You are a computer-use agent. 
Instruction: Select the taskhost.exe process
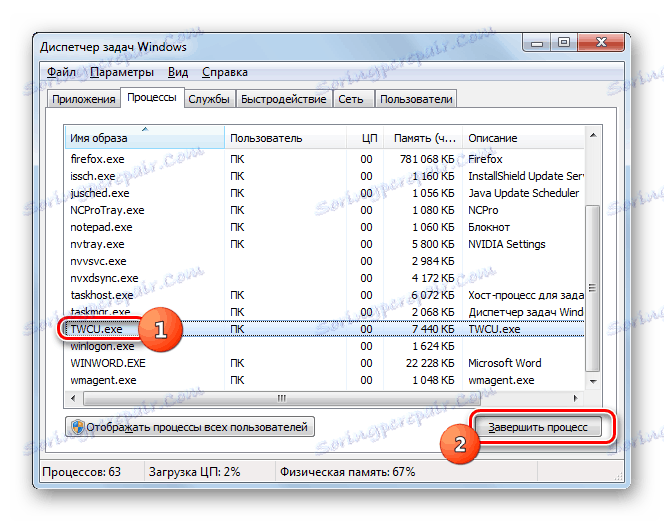coord(324,295)
